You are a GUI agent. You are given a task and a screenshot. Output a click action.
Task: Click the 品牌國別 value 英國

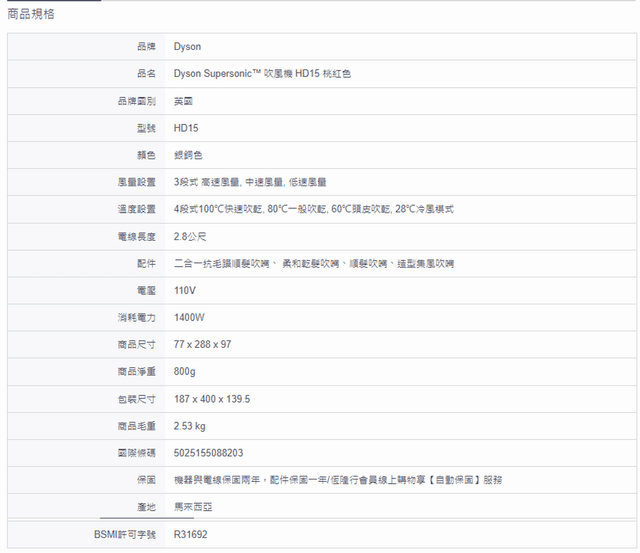[183, 101]
